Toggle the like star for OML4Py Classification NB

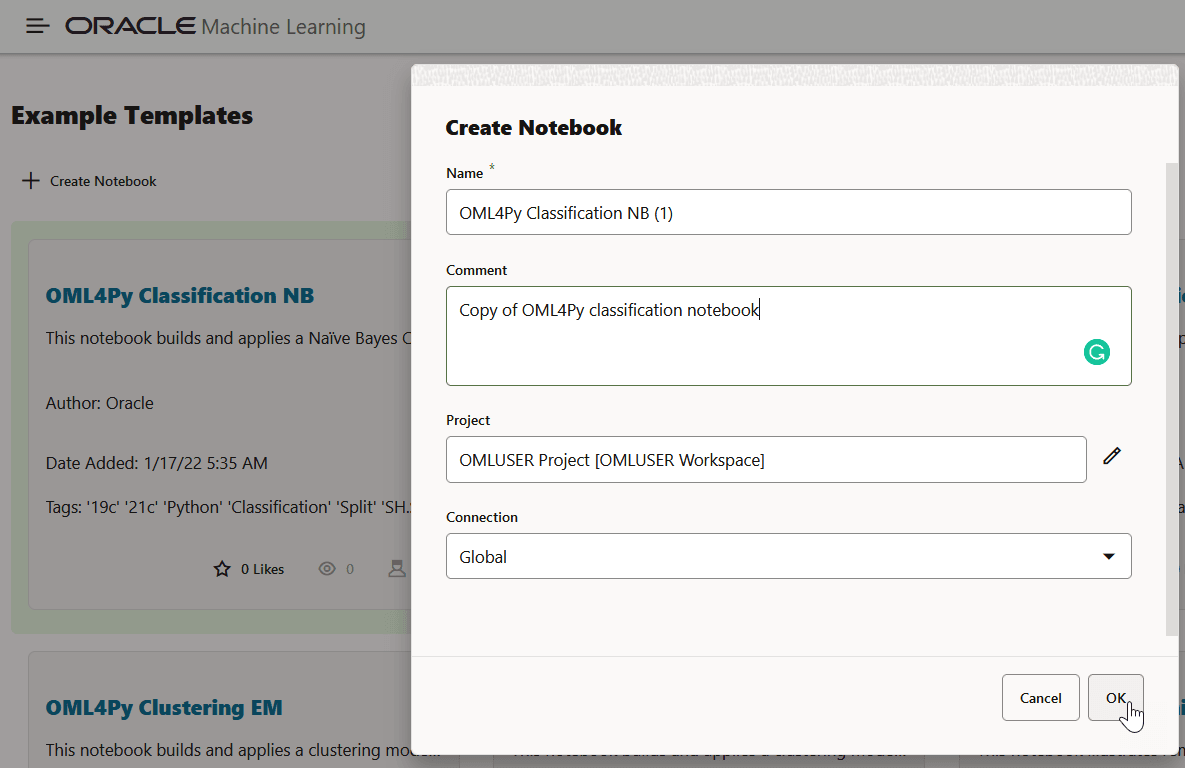[x=221, y=568]
